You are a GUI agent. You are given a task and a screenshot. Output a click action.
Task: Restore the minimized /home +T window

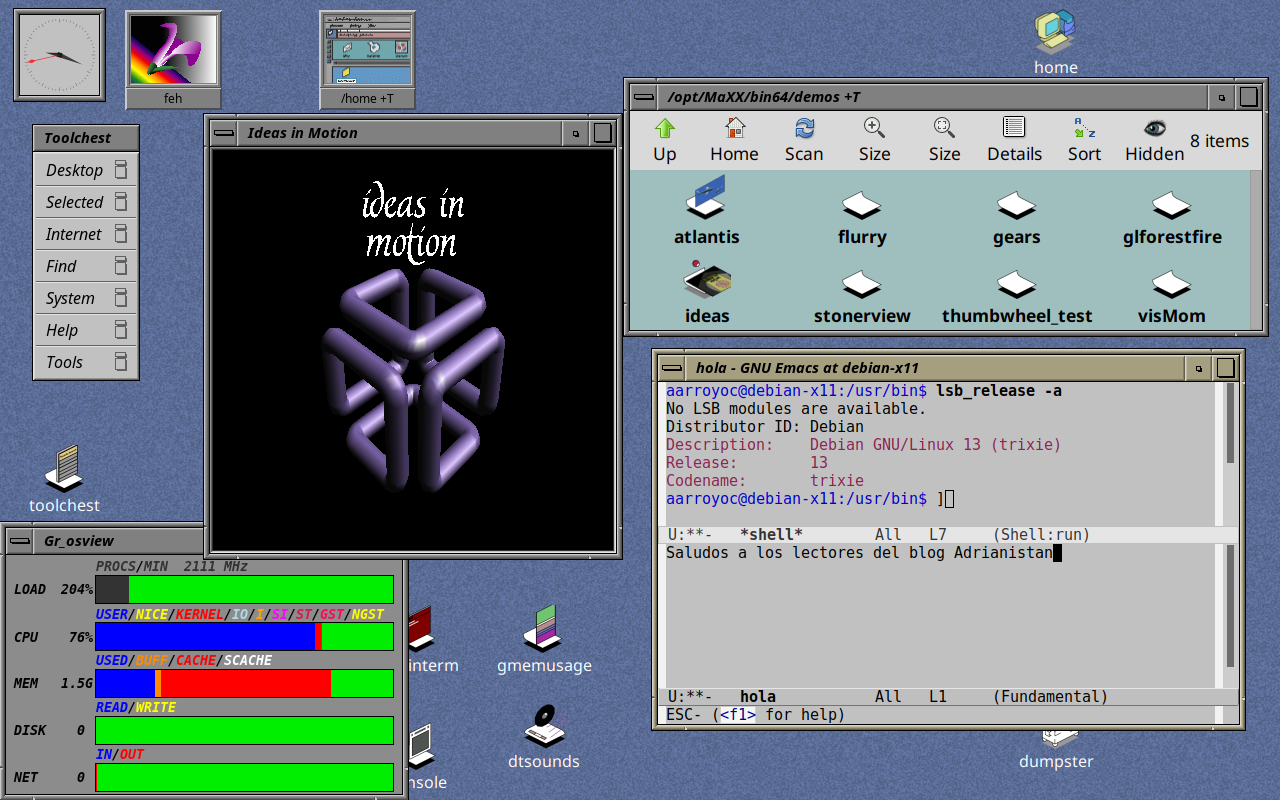click(367, 58)
